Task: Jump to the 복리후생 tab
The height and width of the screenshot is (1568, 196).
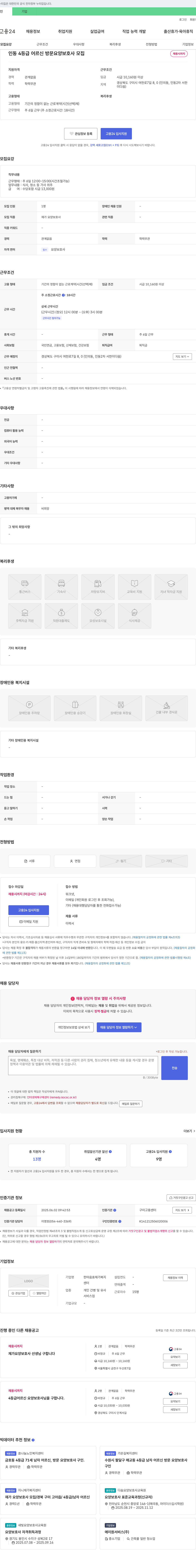Action: click(115, 44)
